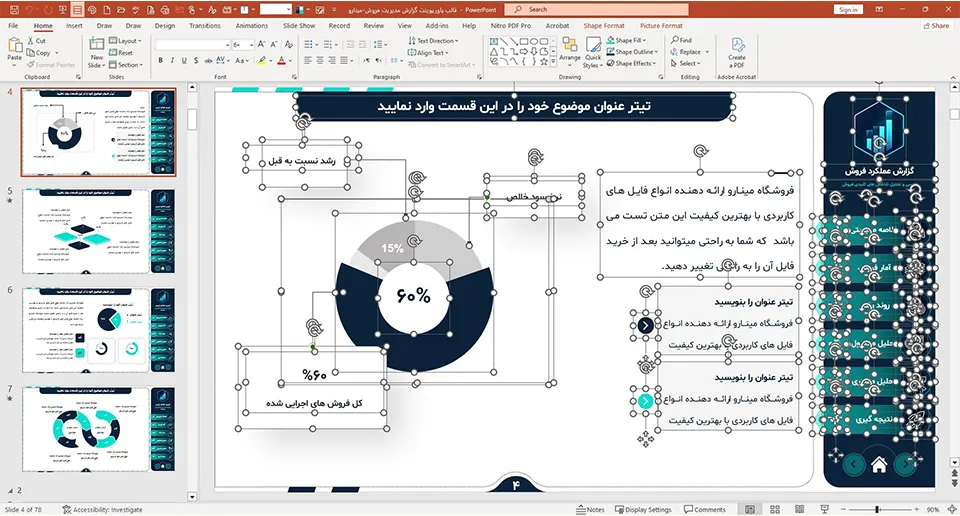Image resolution: width=960 pixels, height=516 pixels.
Task: Click red font color A button
Action: pyautogui.click(x=281, y=61)
